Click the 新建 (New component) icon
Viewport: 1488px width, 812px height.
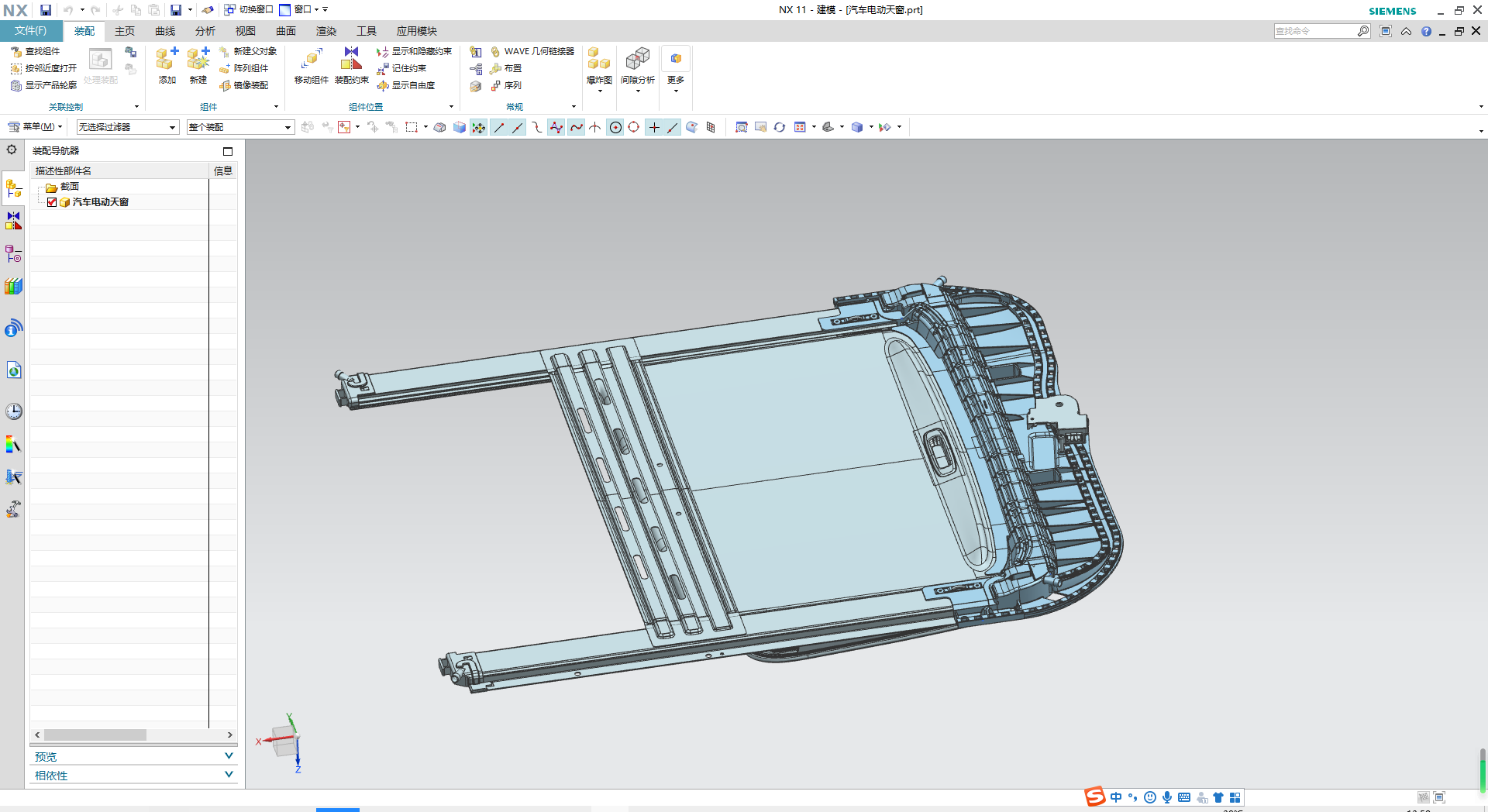coord(198,59)
